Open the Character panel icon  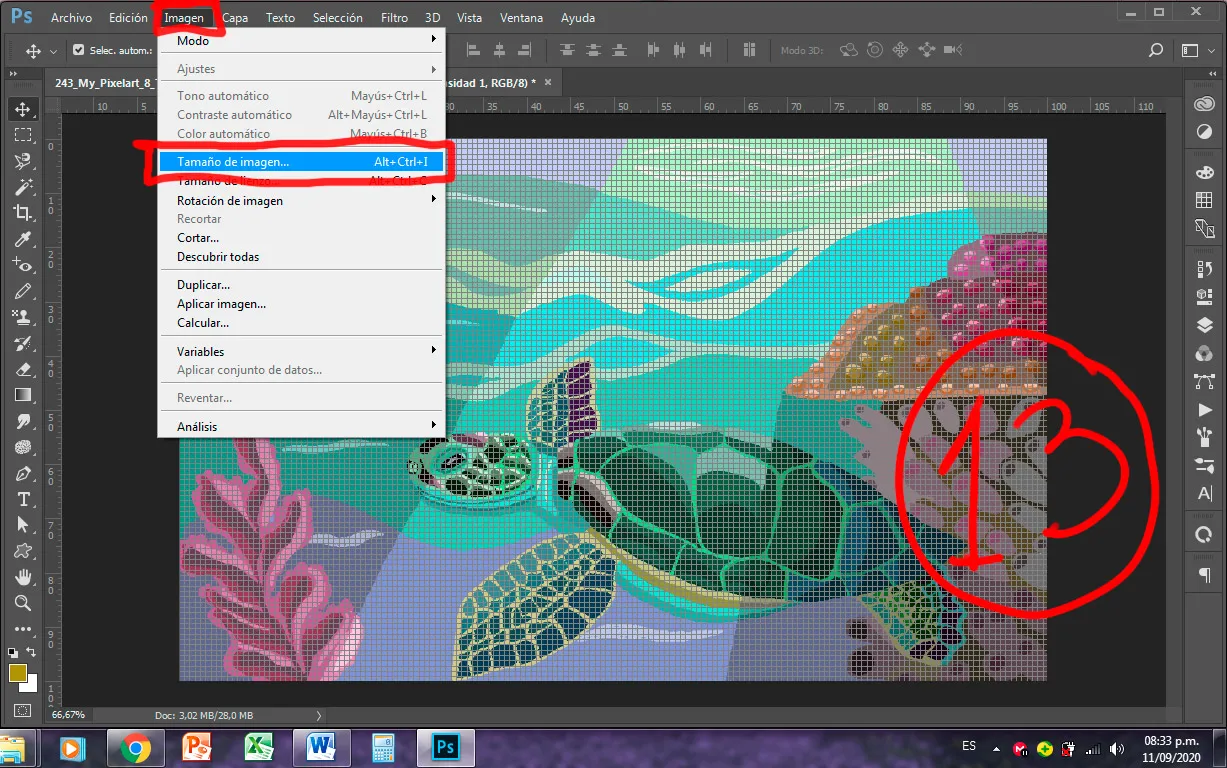(1204, 494)
